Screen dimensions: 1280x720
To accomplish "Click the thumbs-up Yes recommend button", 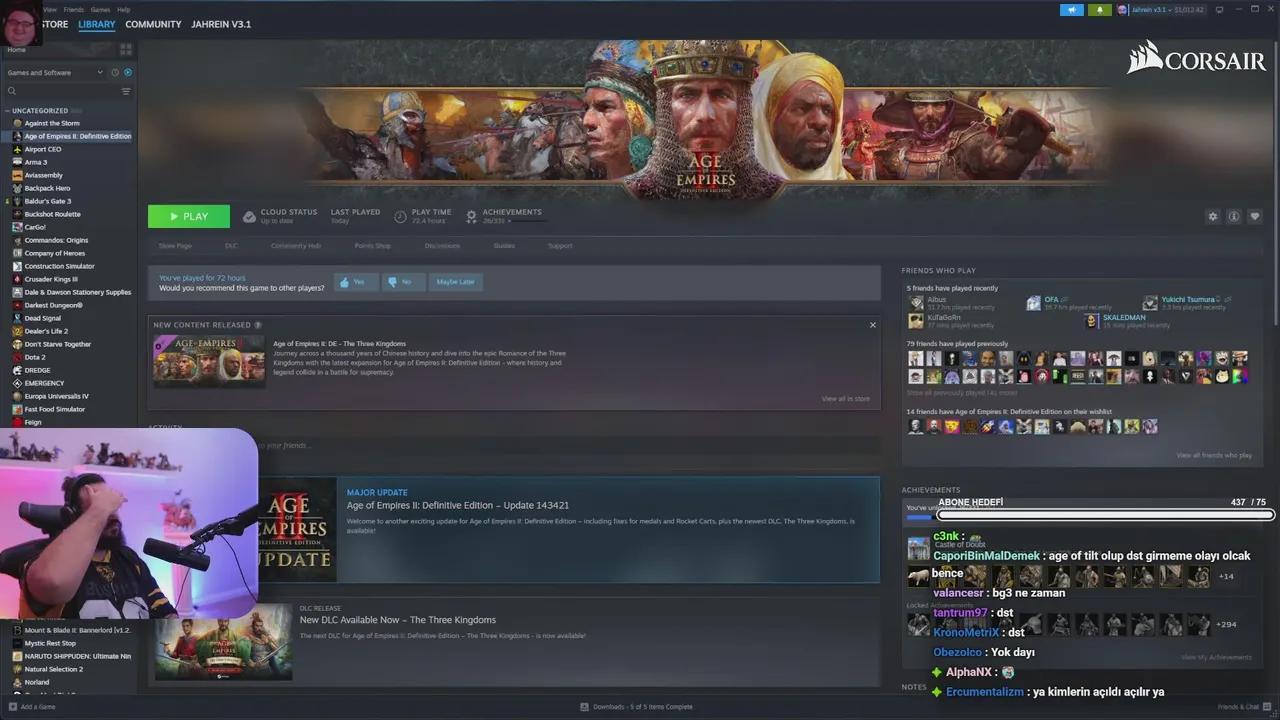I will [x=356, y=282].
